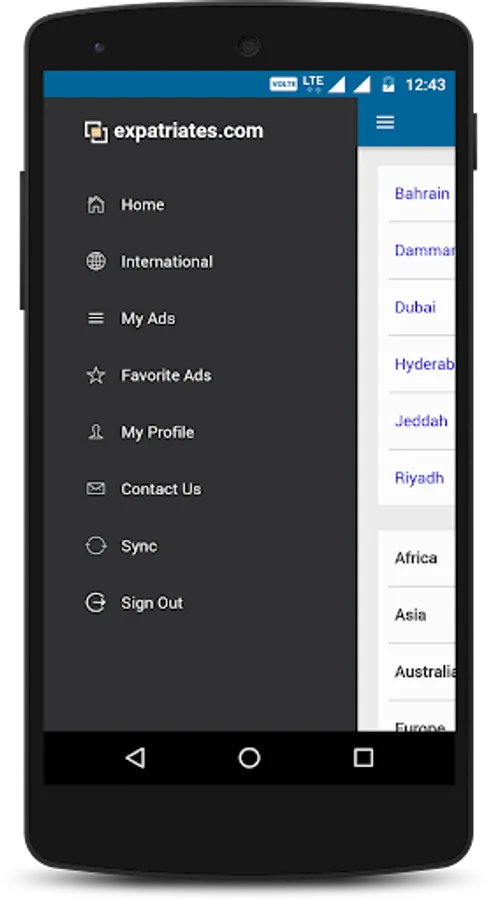This screenshot has width=487, height=900.
Task: Open the Riyadh location link
Action: (x=419, y=478)
